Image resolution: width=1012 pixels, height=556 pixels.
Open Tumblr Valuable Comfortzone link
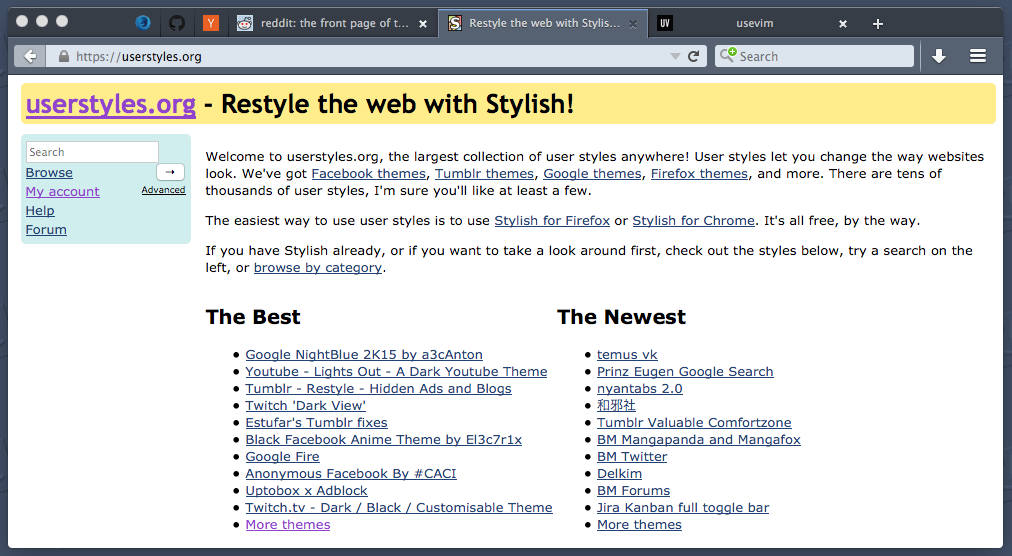tap(694, 422)
